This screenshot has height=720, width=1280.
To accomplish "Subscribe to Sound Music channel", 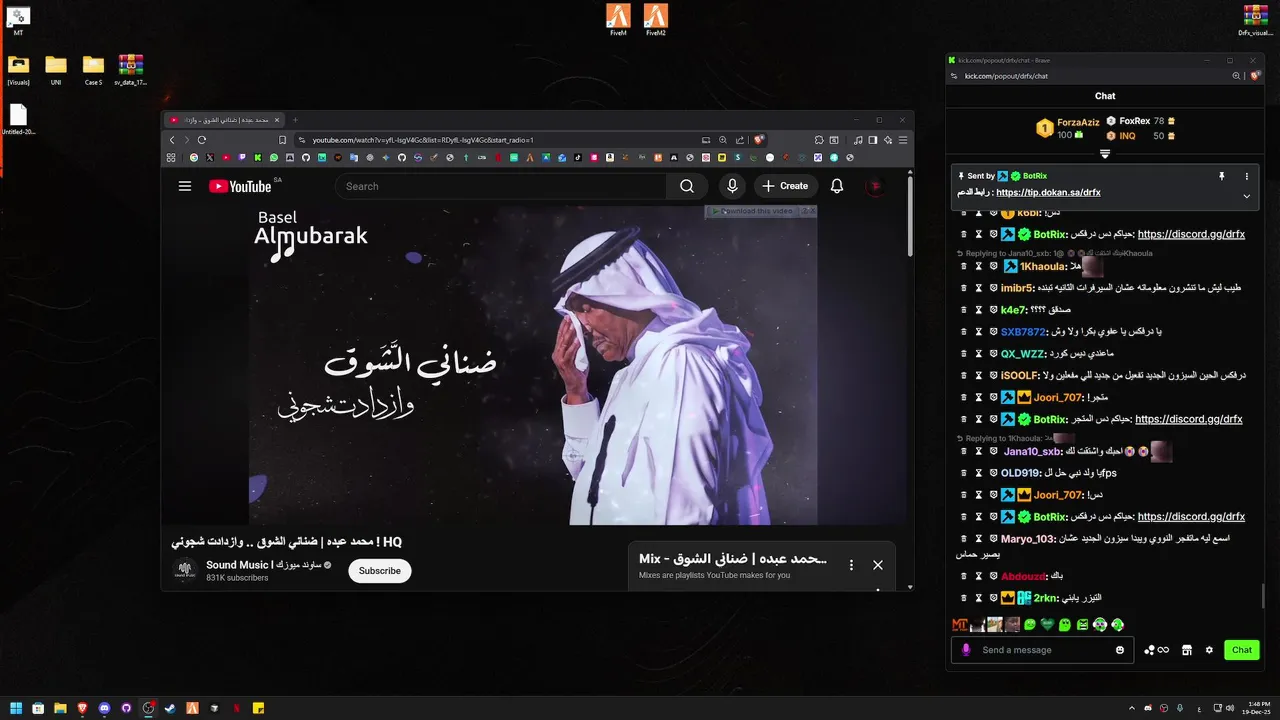I will [x=379, y=571].
